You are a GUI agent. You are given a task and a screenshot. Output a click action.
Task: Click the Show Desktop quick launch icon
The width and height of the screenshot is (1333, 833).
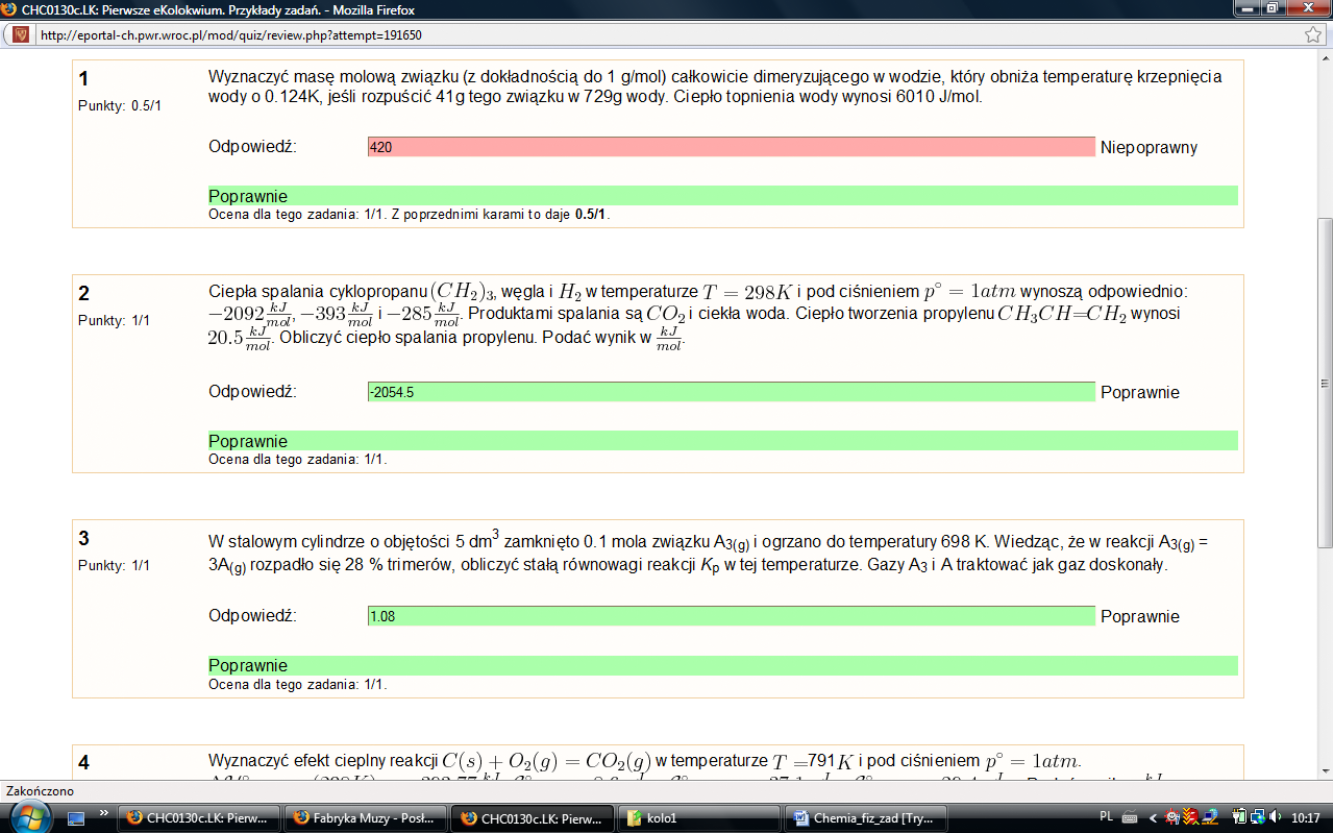pyautogui.click(x=76, y=818)
